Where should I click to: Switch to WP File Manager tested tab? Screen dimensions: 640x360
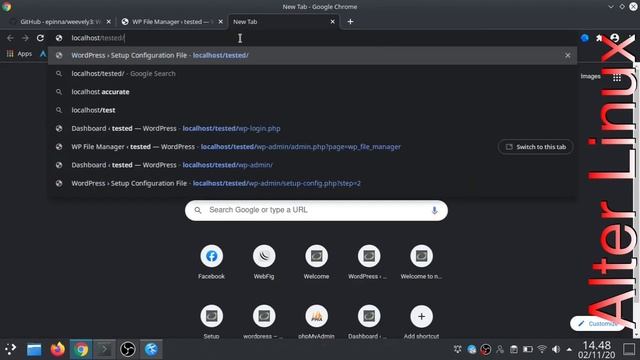(171, 22)
